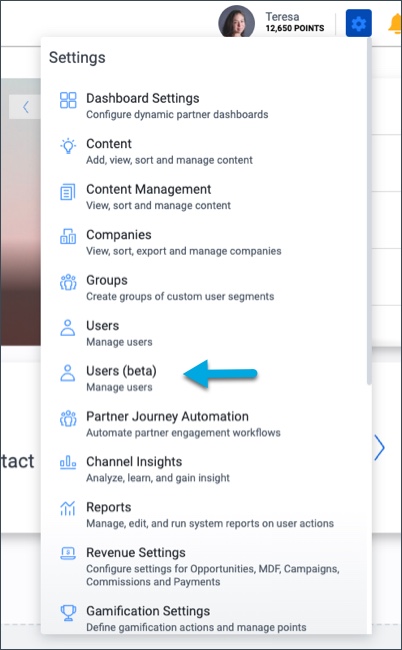
Task: Click the Reports chart icon
Action: click(x=68, y=508)
